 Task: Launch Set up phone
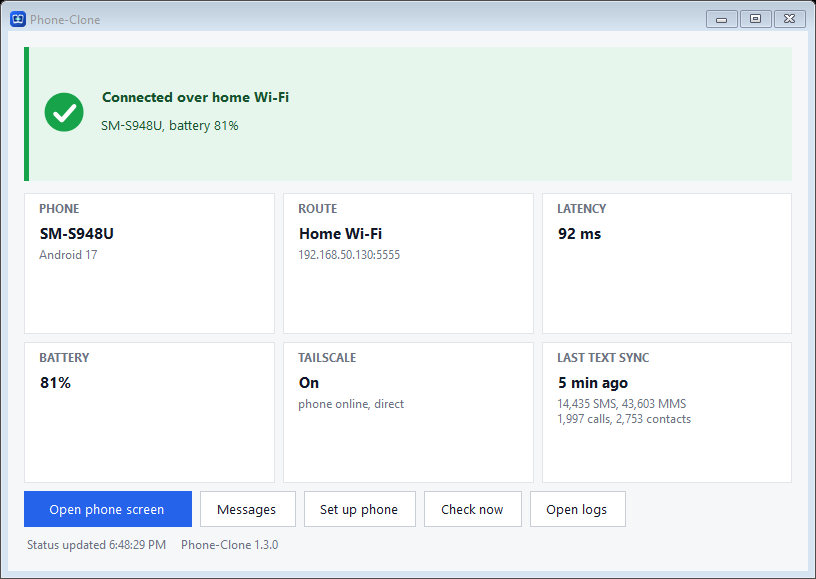(360, 509)
